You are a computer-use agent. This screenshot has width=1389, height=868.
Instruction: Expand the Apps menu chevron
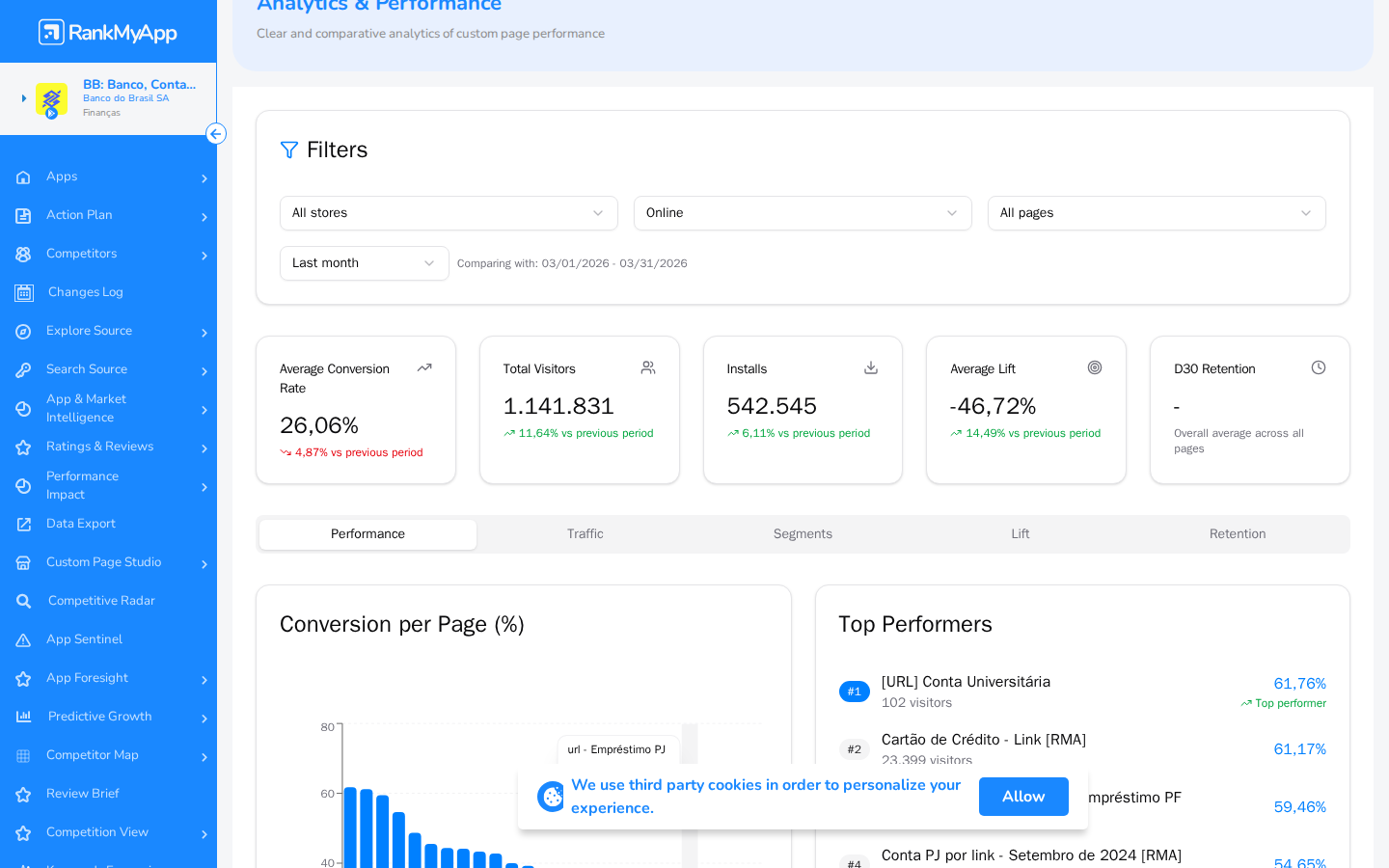(204, 178)
